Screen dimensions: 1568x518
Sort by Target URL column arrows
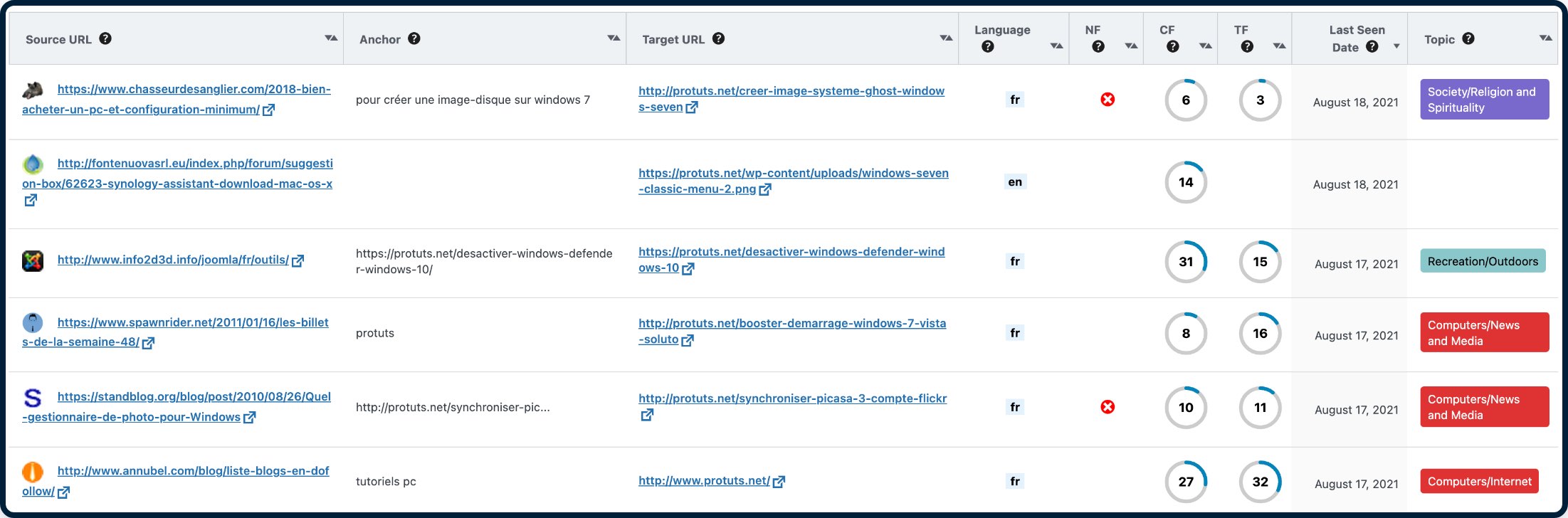(946, 38)
